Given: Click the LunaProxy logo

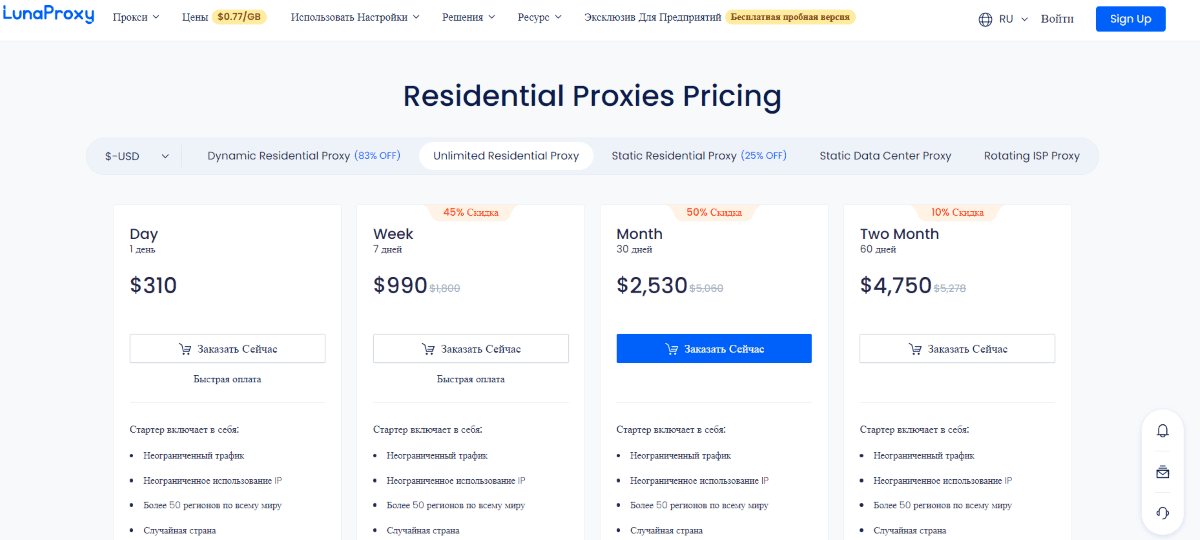Looking at the screenshot, I should pos(46,17).
